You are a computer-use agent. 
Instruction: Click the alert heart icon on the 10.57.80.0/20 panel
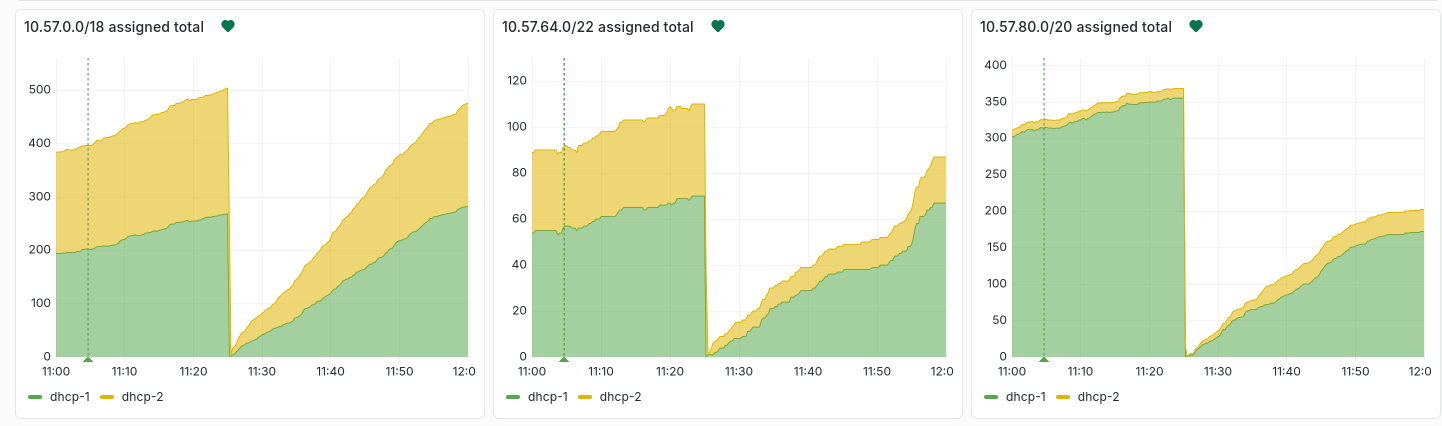(1195, 27)
